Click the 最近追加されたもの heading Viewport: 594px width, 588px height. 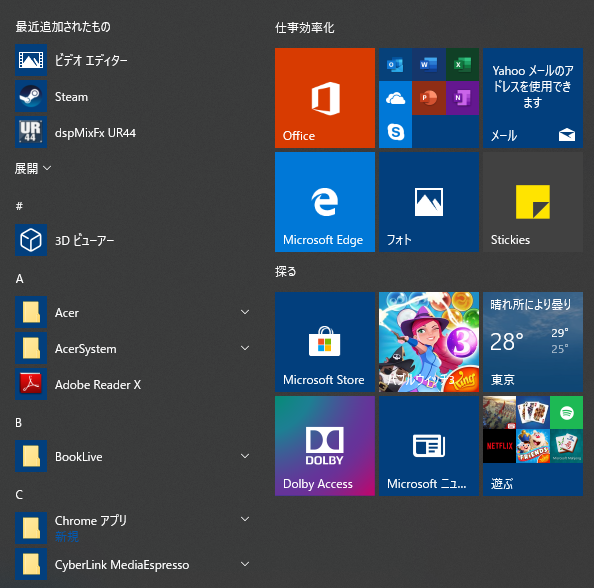coord(63,27)
